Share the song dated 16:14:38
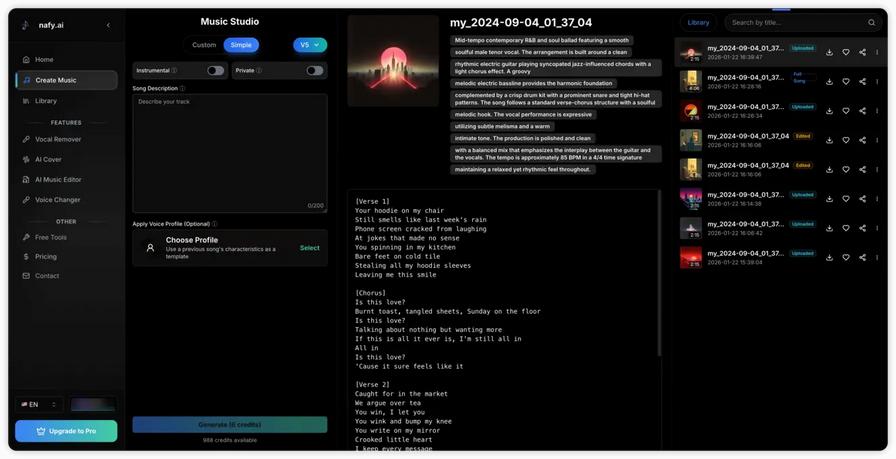Image resolution: width=896 pixels, height=459 pixels. pos(862,199)
